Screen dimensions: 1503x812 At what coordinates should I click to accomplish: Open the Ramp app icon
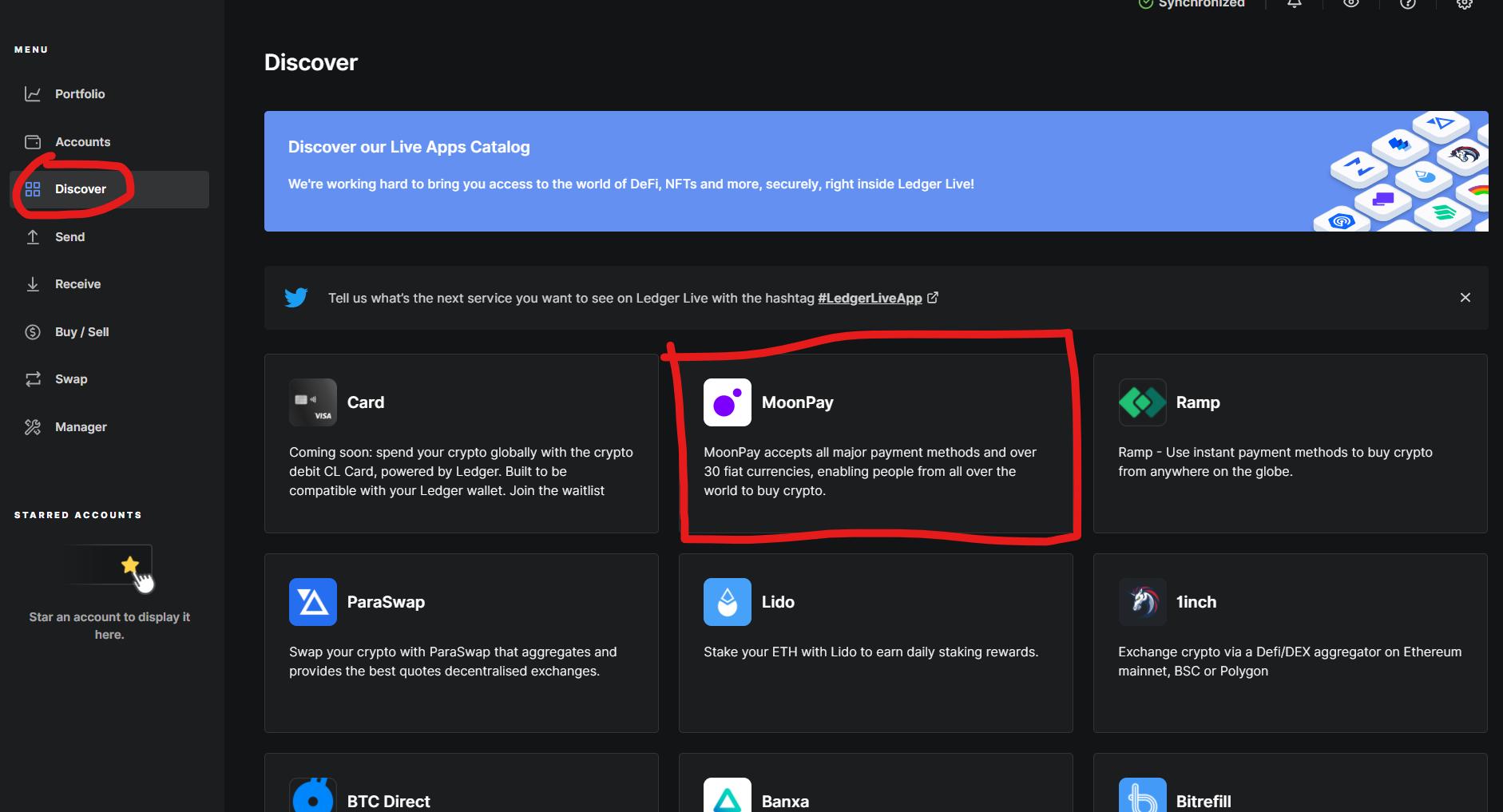pyautogui.click(x=1143, y=402)
